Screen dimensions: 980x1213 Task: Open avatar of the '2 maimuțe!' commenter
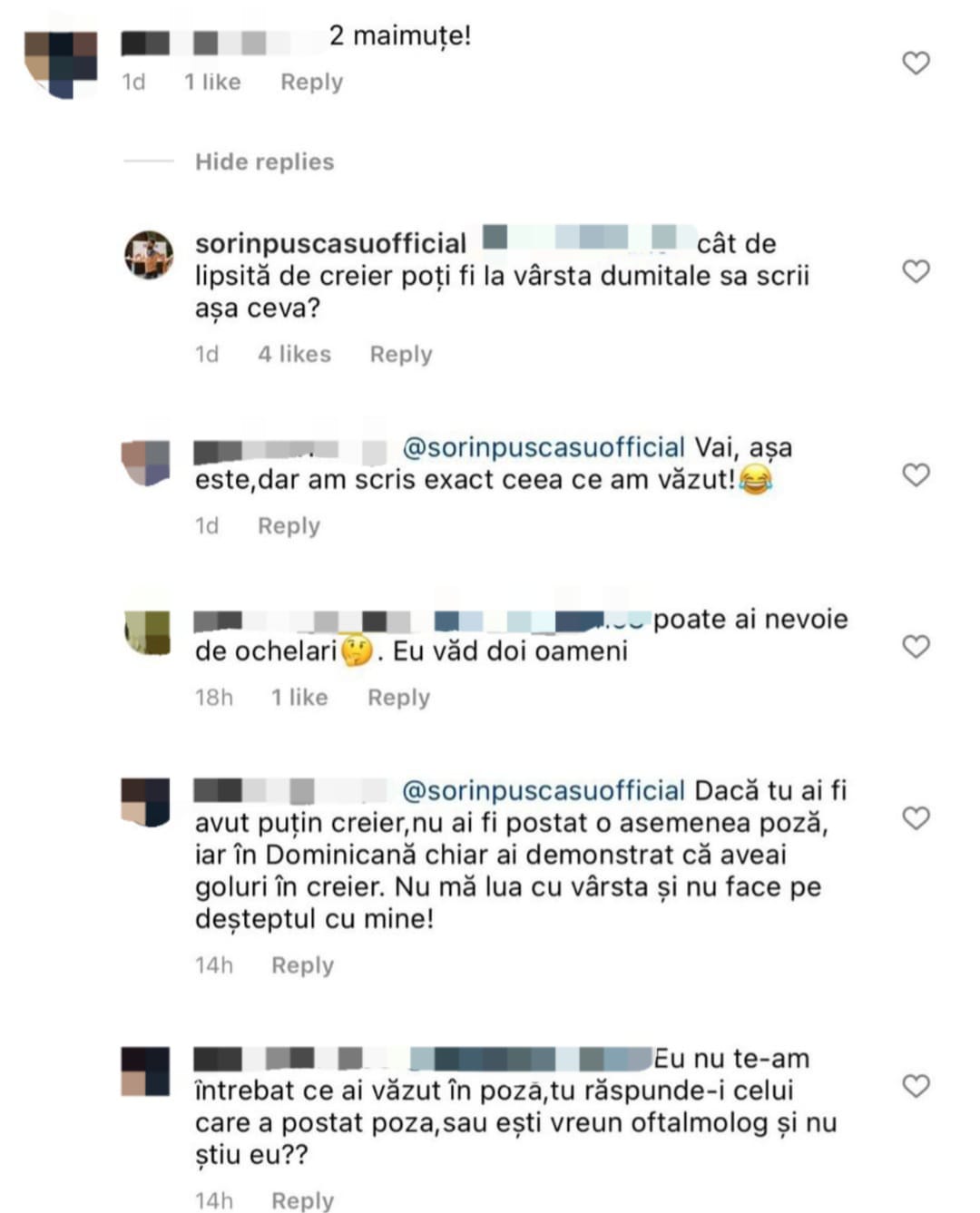pyautogui.click(x=61, y=64)
